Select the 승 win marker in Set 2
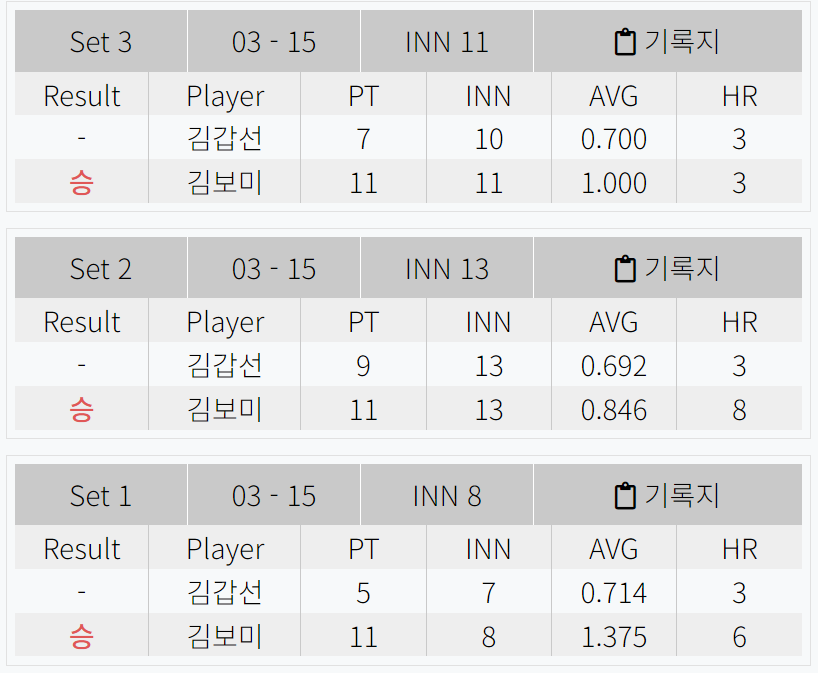This screenshot has height=673, width=818. point(82,409)
